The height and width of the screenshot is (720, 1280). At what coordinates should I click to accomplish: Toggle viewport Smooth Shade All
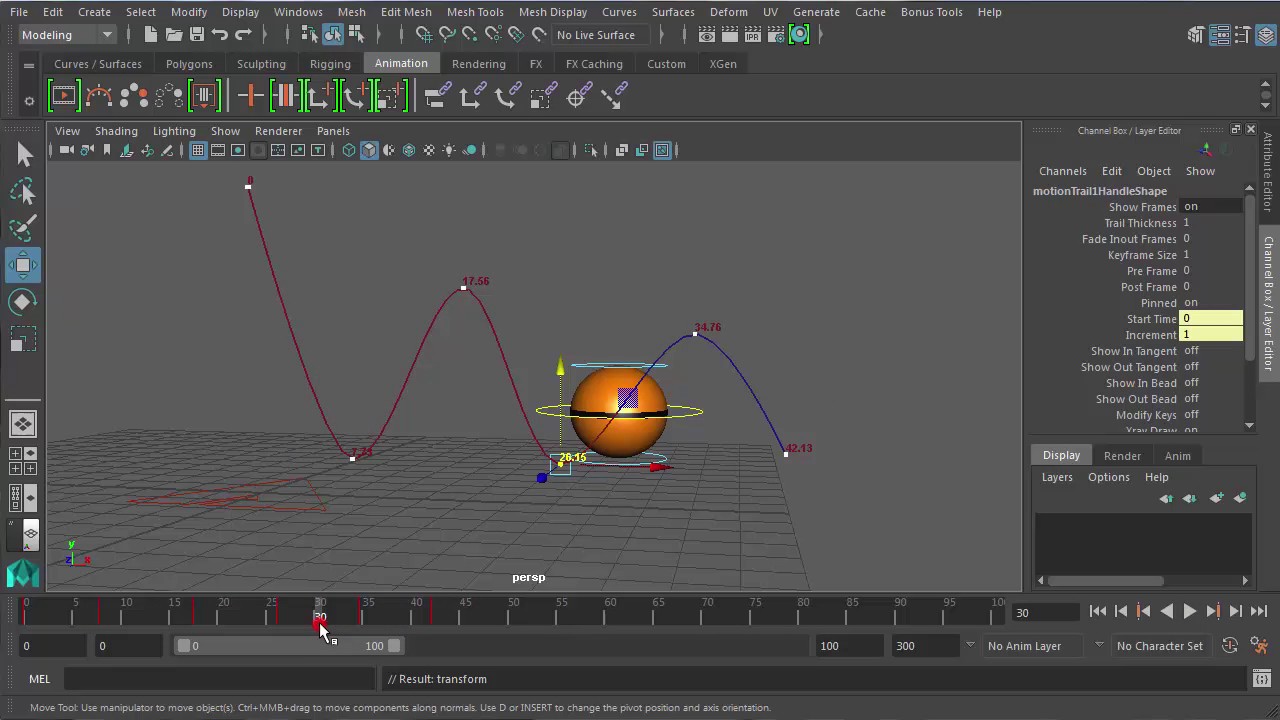click(x=369, y=150)
